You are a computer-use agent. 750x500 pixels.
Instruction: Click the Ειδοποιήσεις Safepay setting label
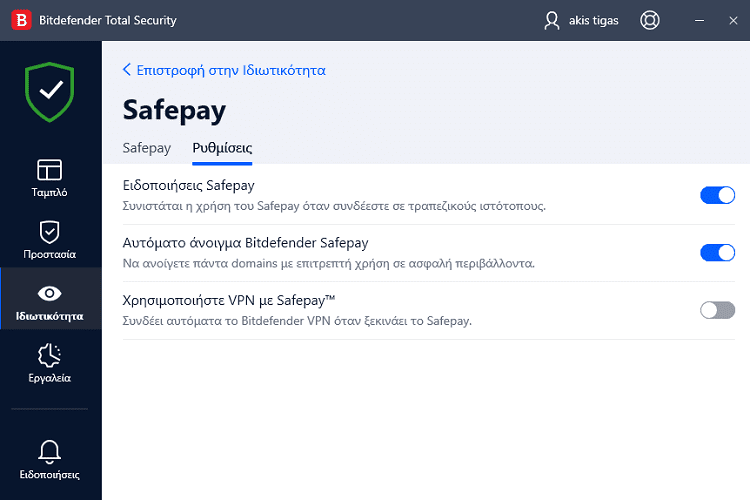pos(188,186)
